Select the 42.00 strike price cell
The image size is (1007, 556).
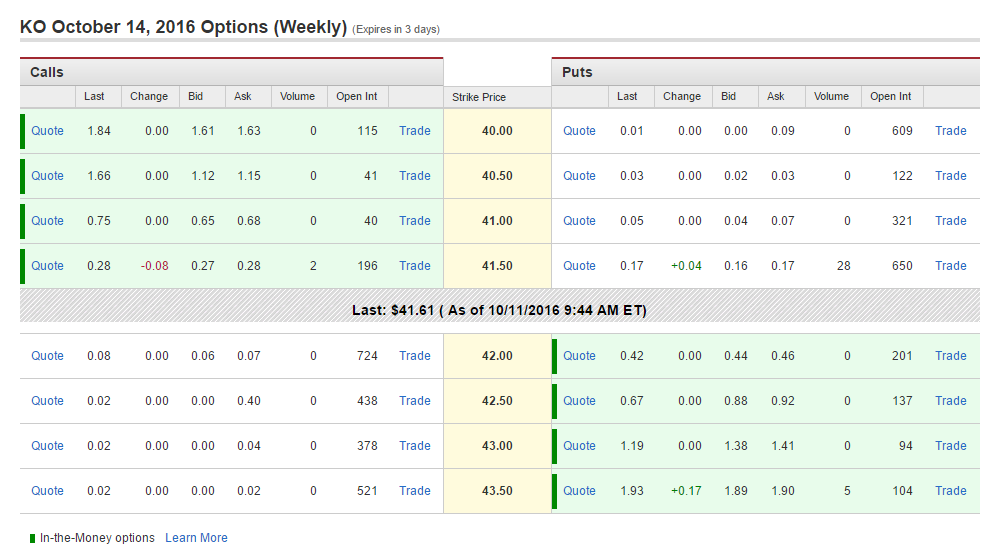click(x=497, y=356)
